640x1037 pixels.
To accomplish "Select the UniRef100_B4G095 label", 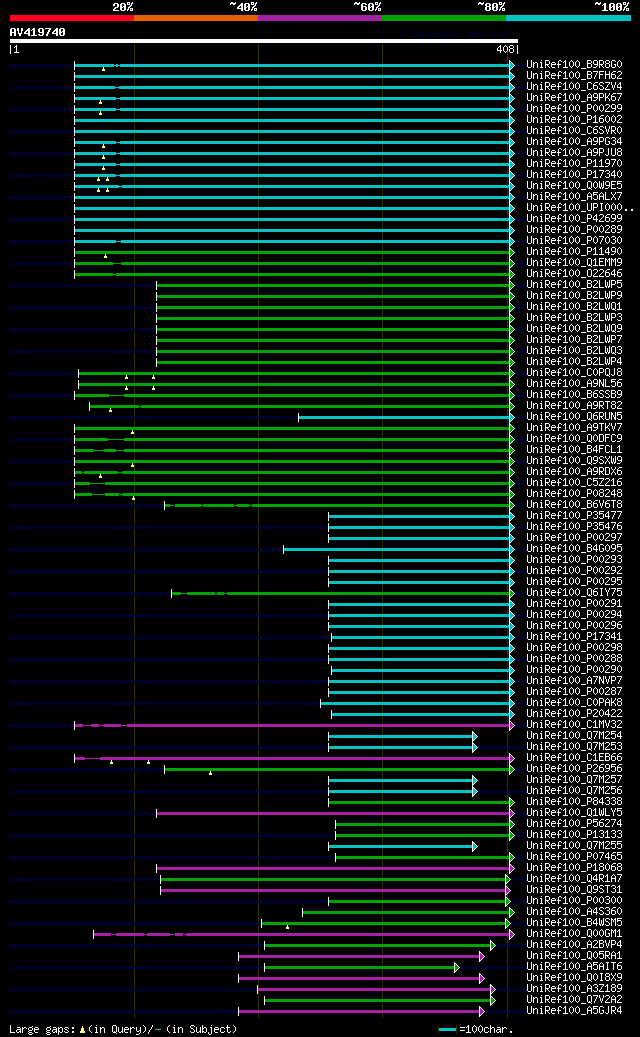I will pyautogui.click(x=574, y=548).
